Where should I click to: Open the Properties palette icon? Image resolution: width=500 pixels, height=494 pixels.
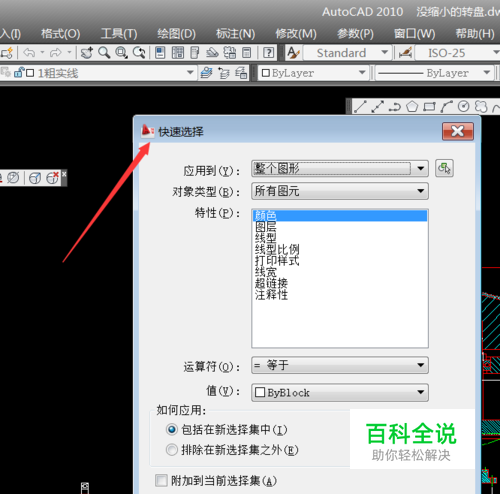click(x=160, y=53)
